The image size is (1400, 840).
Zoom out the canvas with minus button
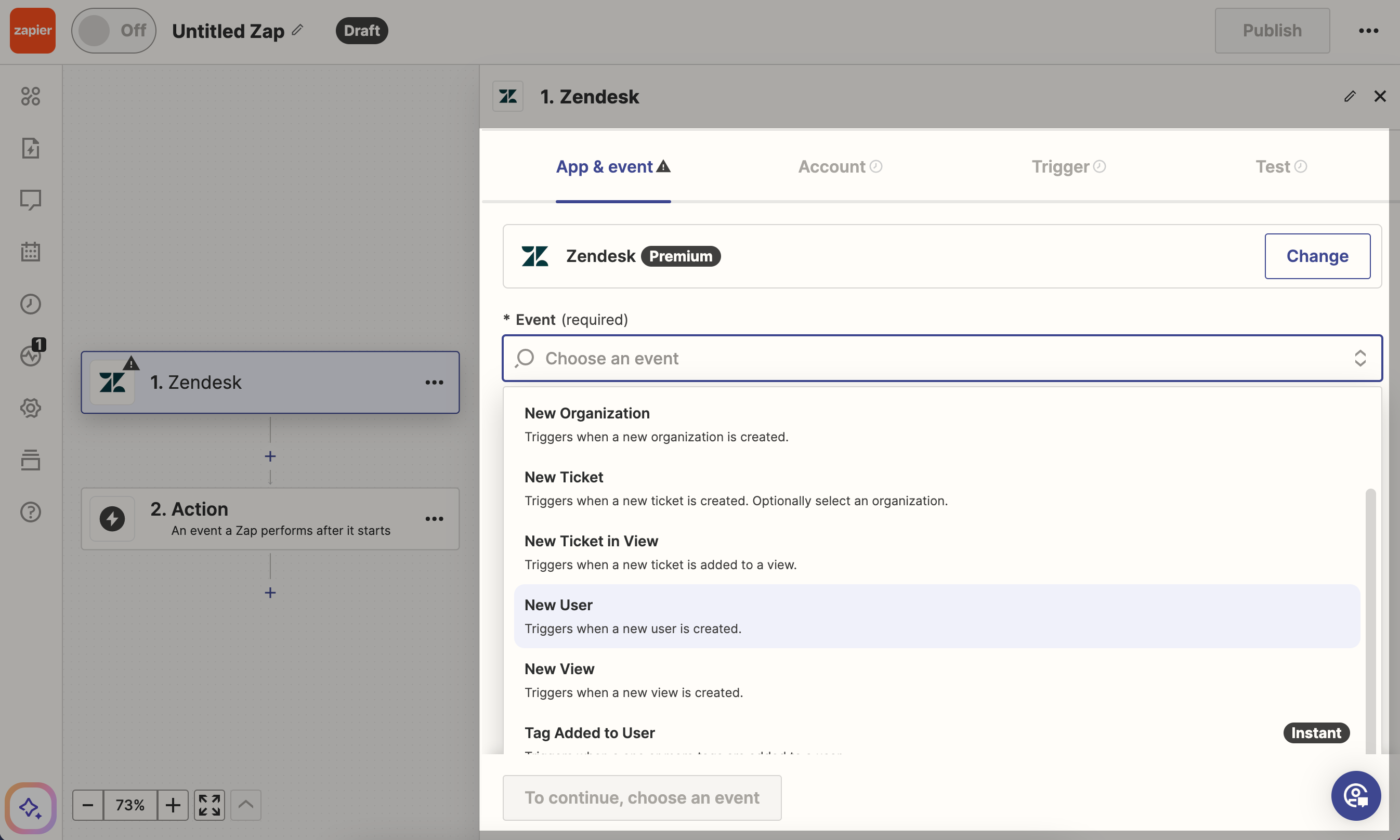click(88, 805)
